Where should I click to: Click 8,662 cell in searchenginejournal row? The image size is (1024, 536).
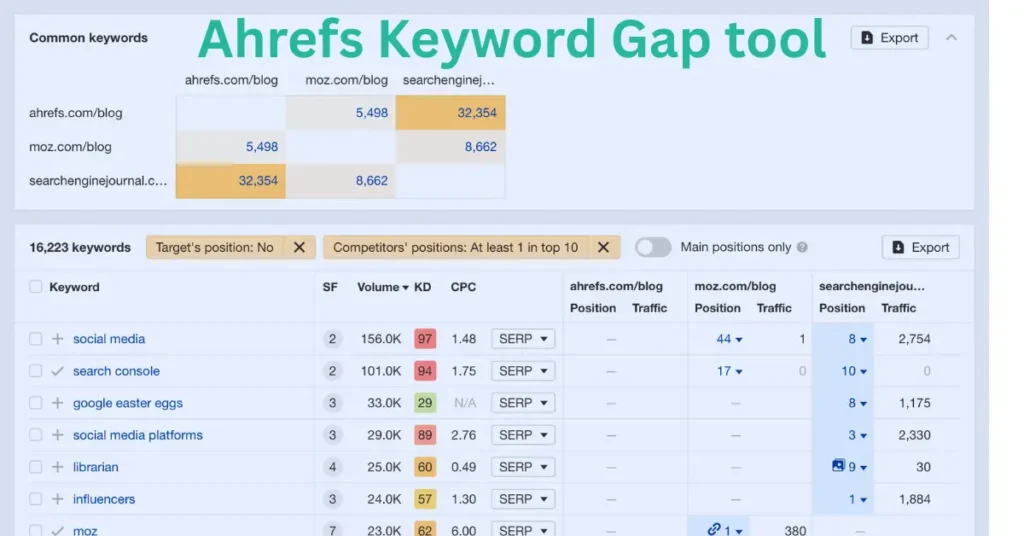pyautogui.click(x=340, y=181)
